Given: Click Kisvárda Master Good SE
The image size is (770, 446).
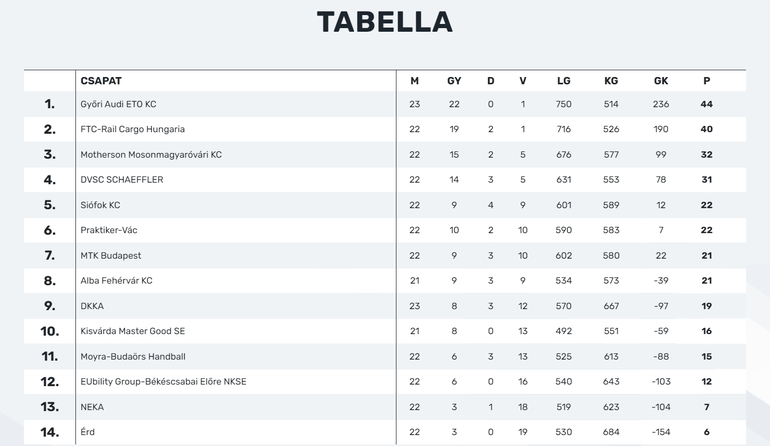Looking at the screenshot, I should (133, 331).
